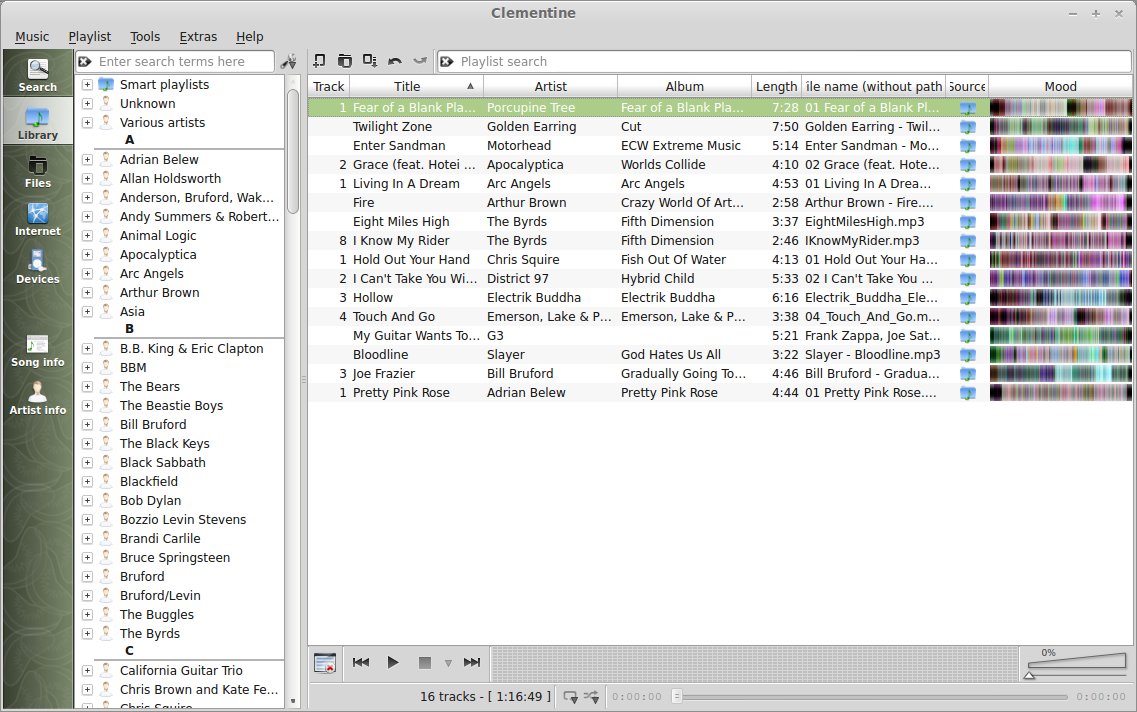Open the Artist info panel

[x=38, y=398]
